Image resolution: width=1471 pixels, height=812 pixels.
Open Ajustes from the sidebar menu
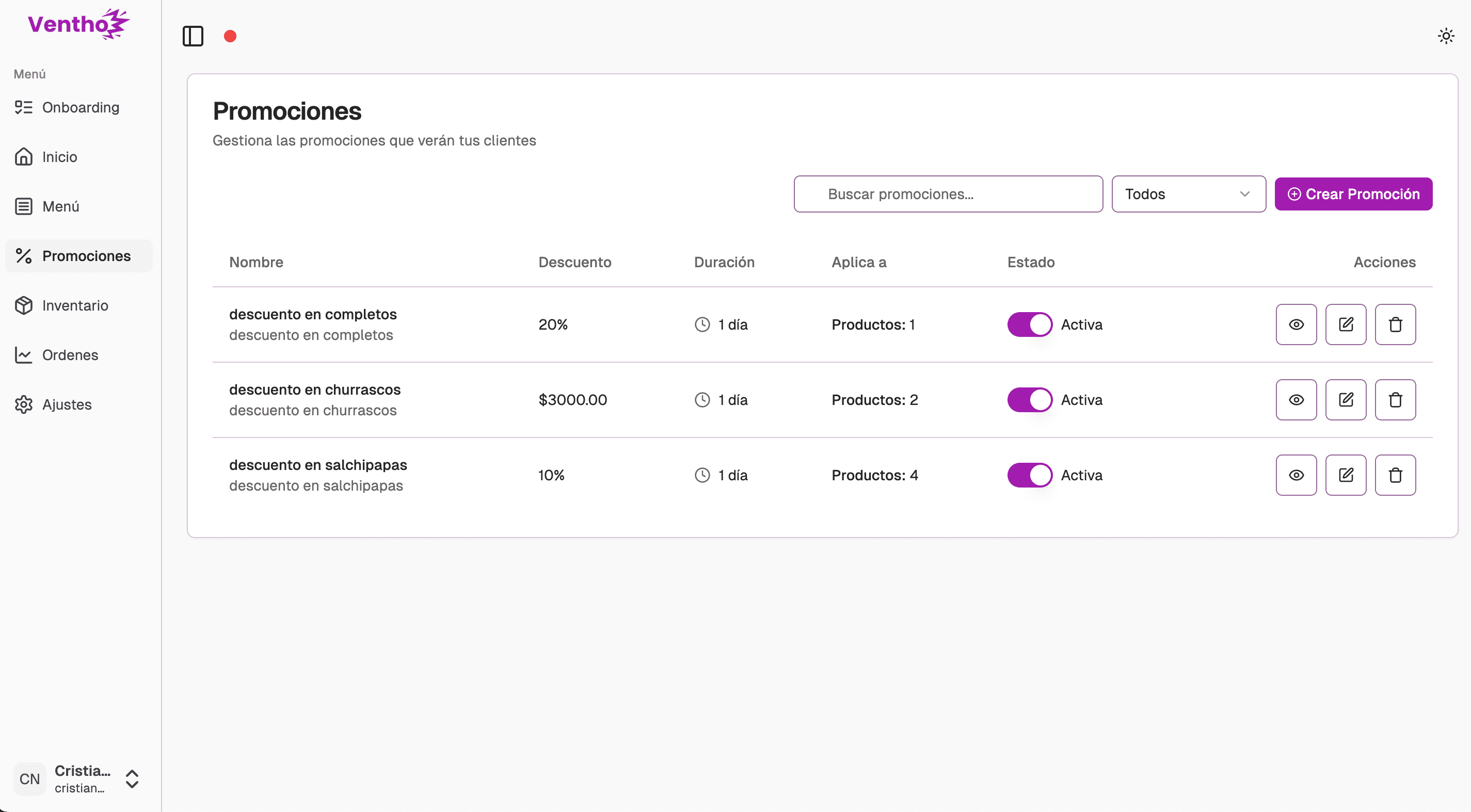pos(66,404)
